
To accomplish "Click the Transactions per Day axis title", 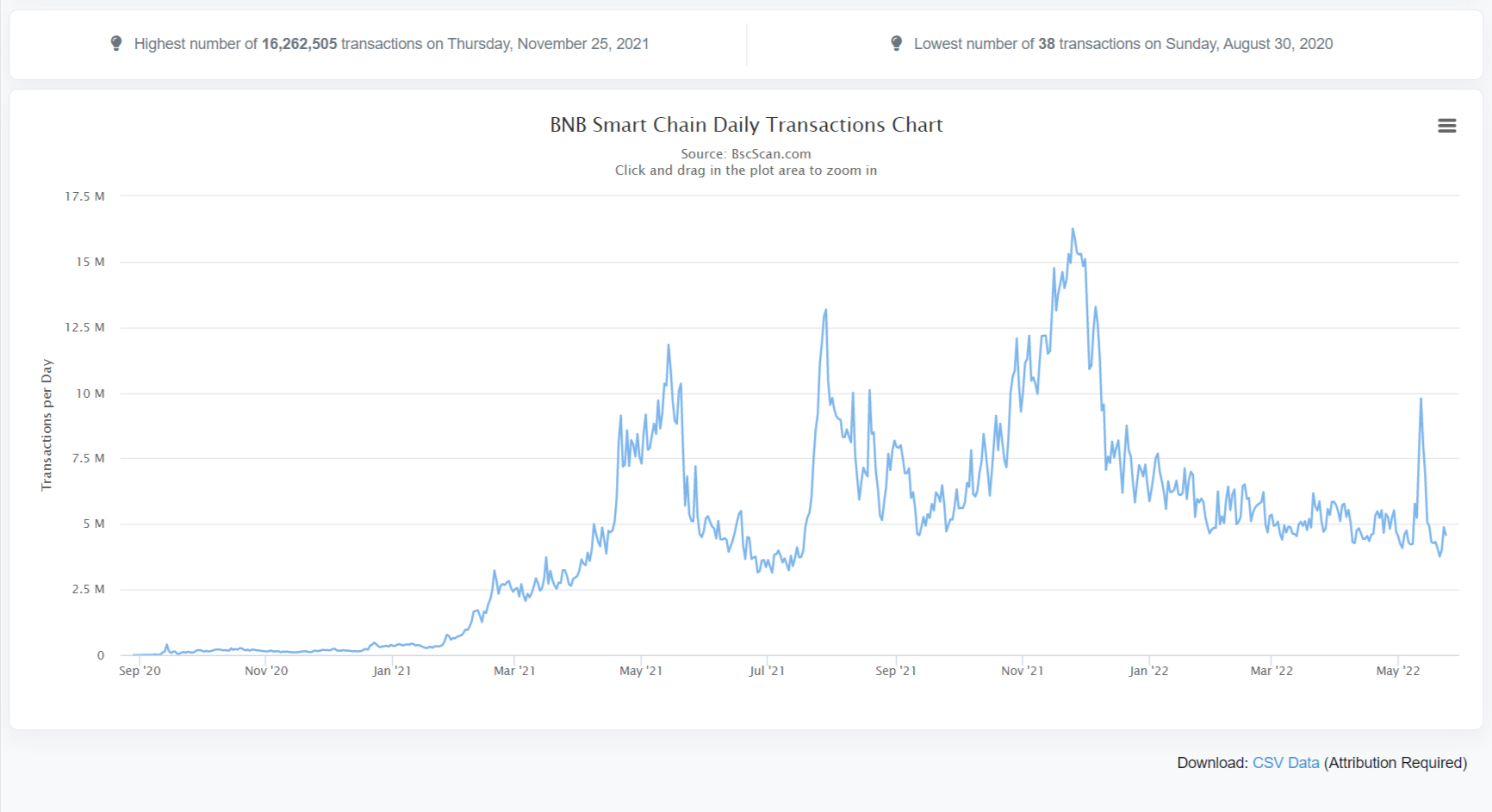I will pos(47,425).
